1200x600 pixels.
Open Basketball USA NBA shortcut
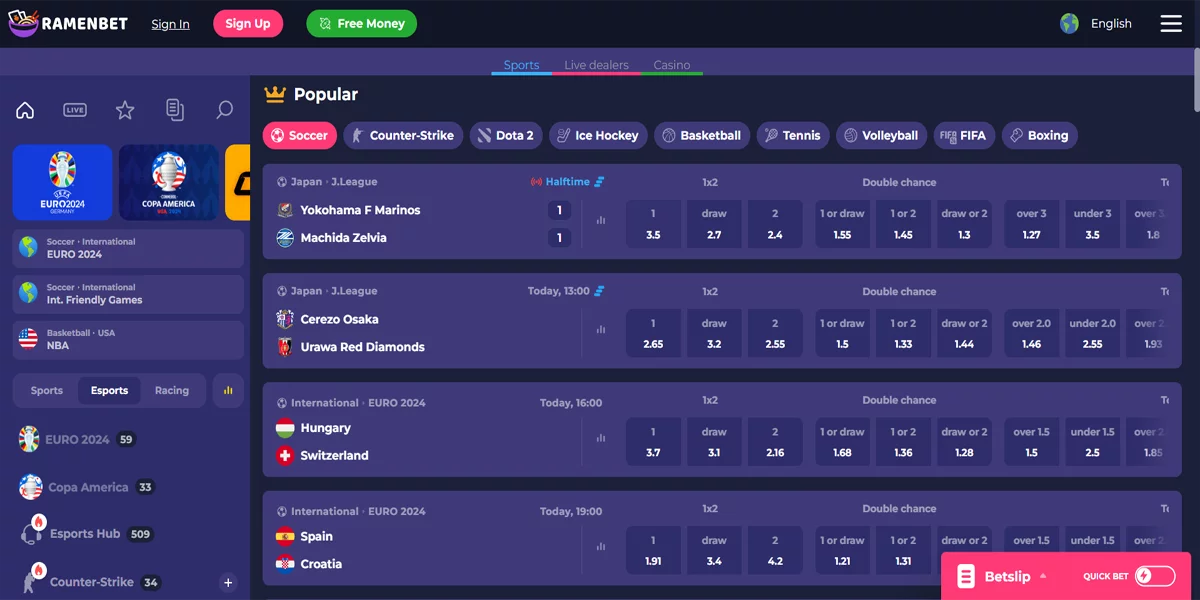pos(128,339)
